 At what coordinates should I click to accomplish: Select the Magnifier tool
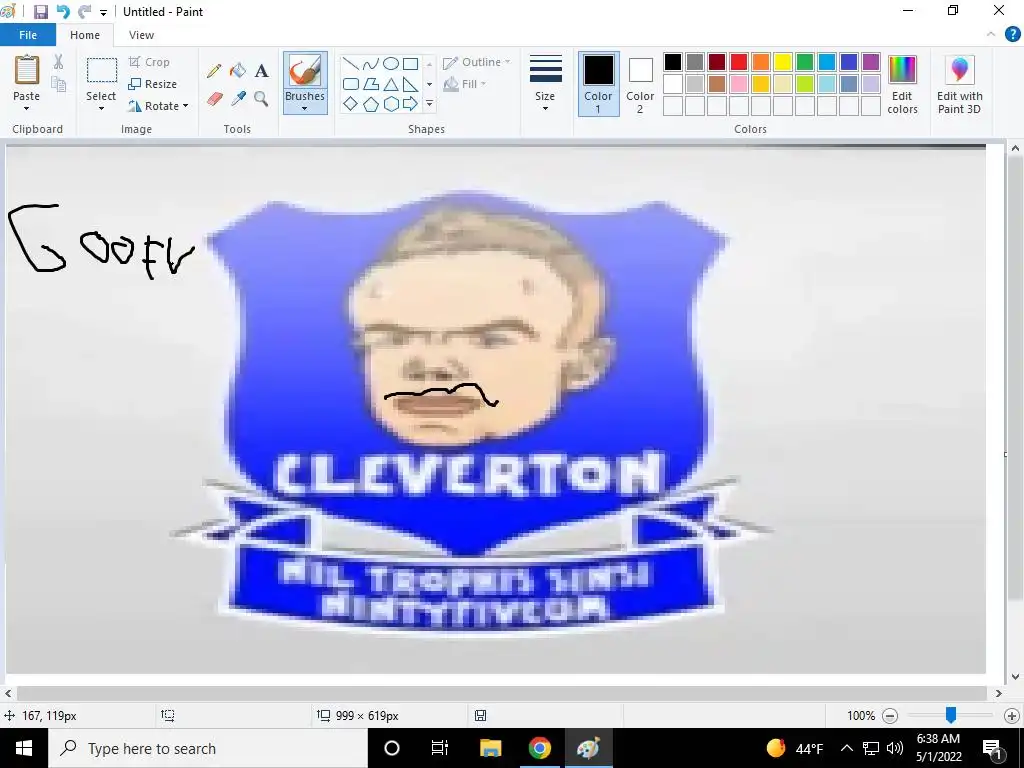tap(261, 99)
